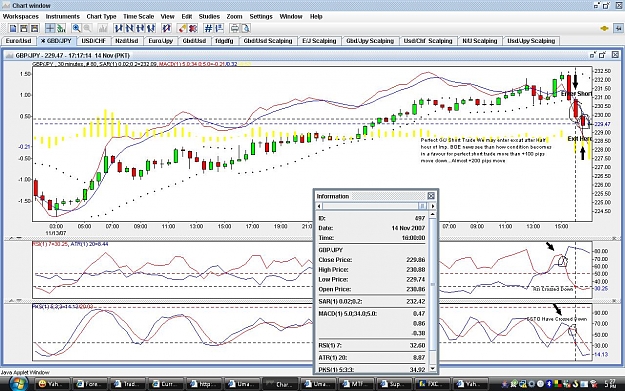Close the GBP/JPY chart sub-window
The width and height of the screenshot is (625, 391).
click(x=615, y=55)
